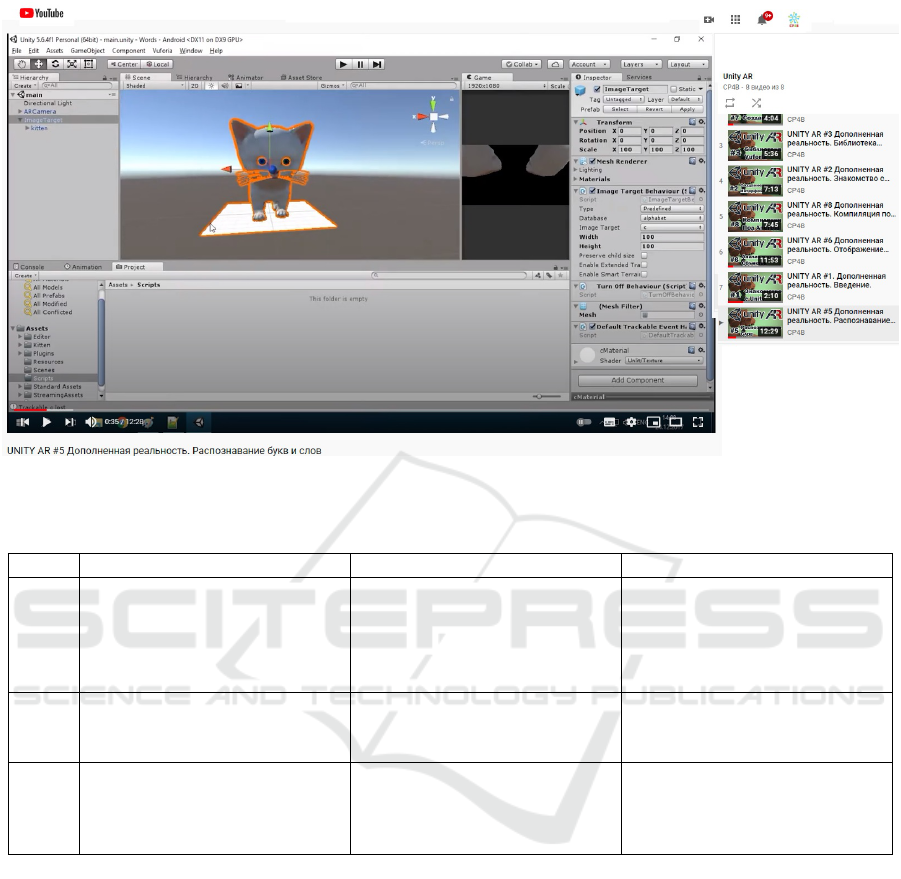Screen dimensions: 901x879
Task: Select the Move tool in Unity toolbar
Action: [x=38, y=64]
